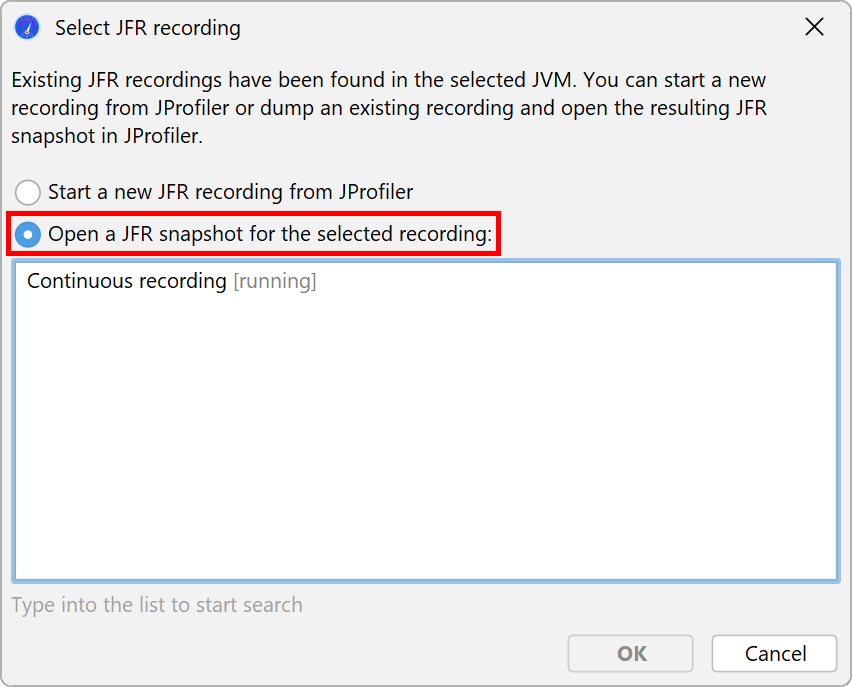Click the label Open a JFR snapshot for the selected recording
Image resolution: width=852 pixels, height=687 pixels.
(270, 234)
